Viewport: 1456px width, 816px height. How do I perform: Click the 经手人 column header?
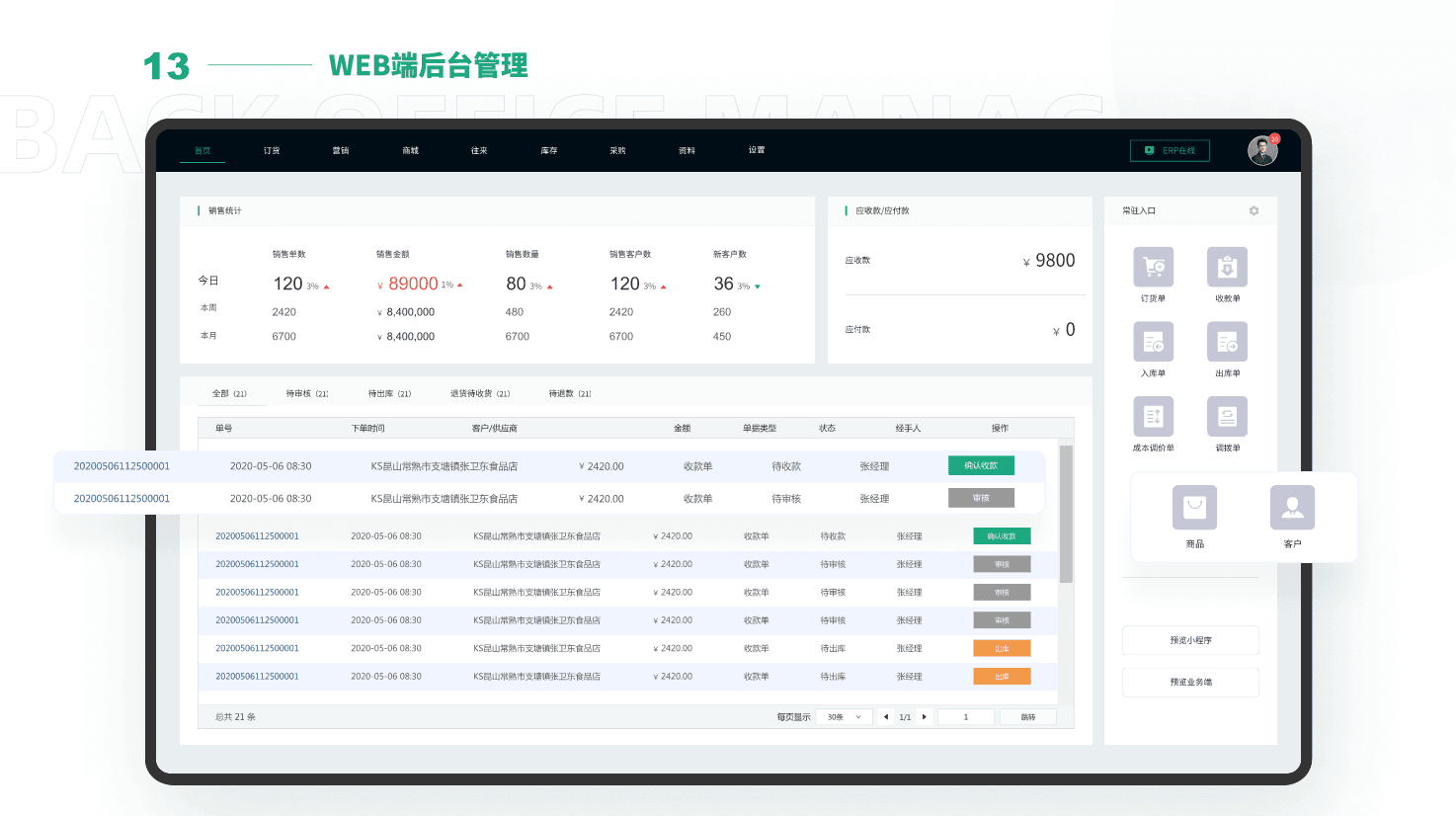tap(908, 428)
